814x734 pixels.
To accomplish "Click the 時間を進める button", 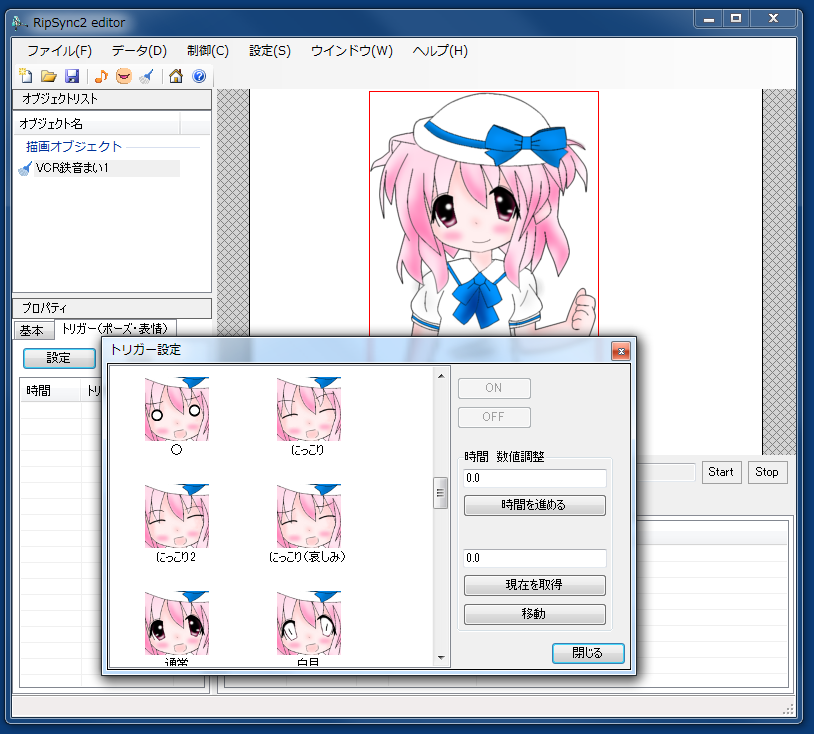I will click(534, 505).
